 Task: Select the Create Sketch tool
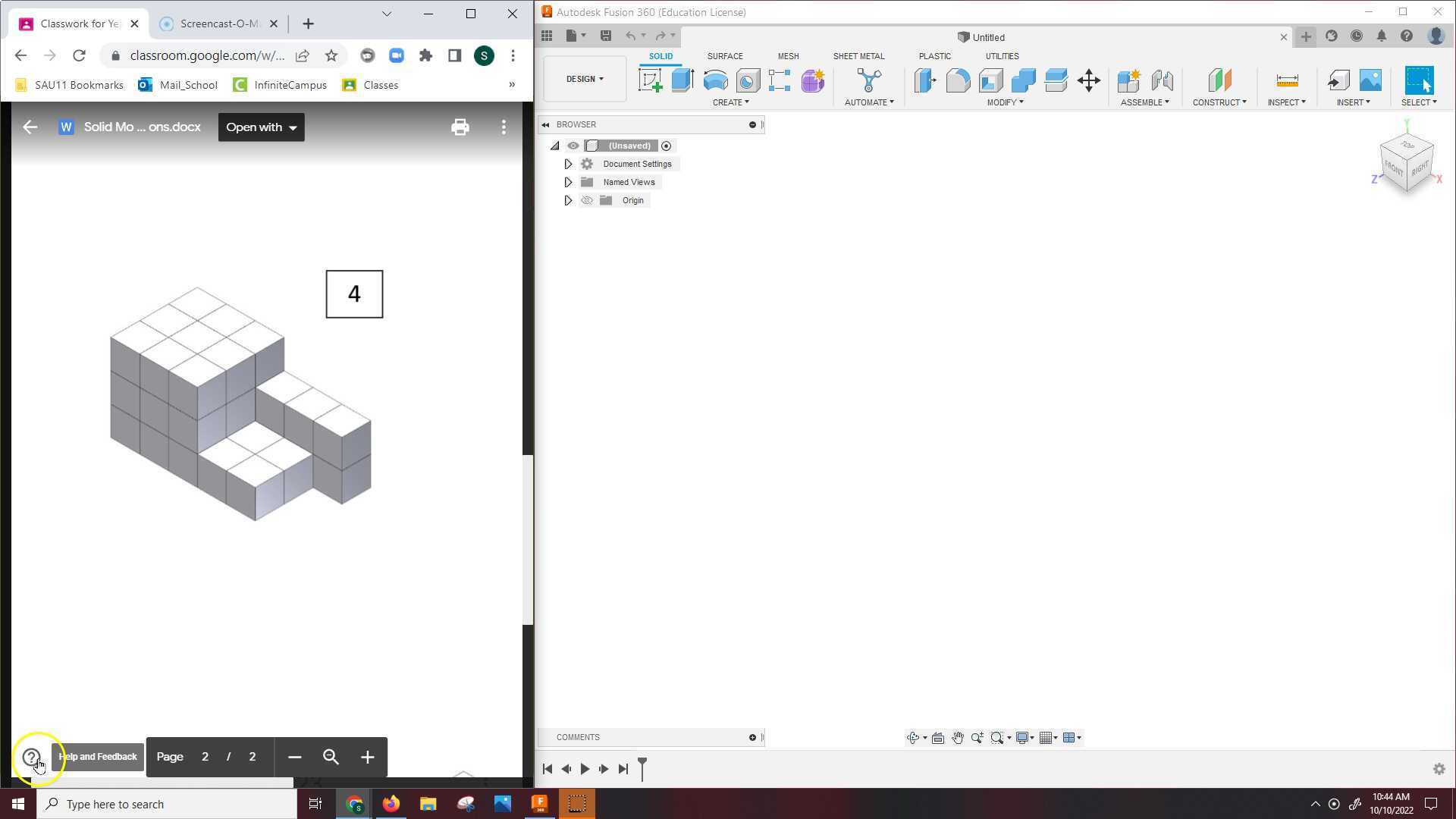pyautogui.click(x=650, y=81)
